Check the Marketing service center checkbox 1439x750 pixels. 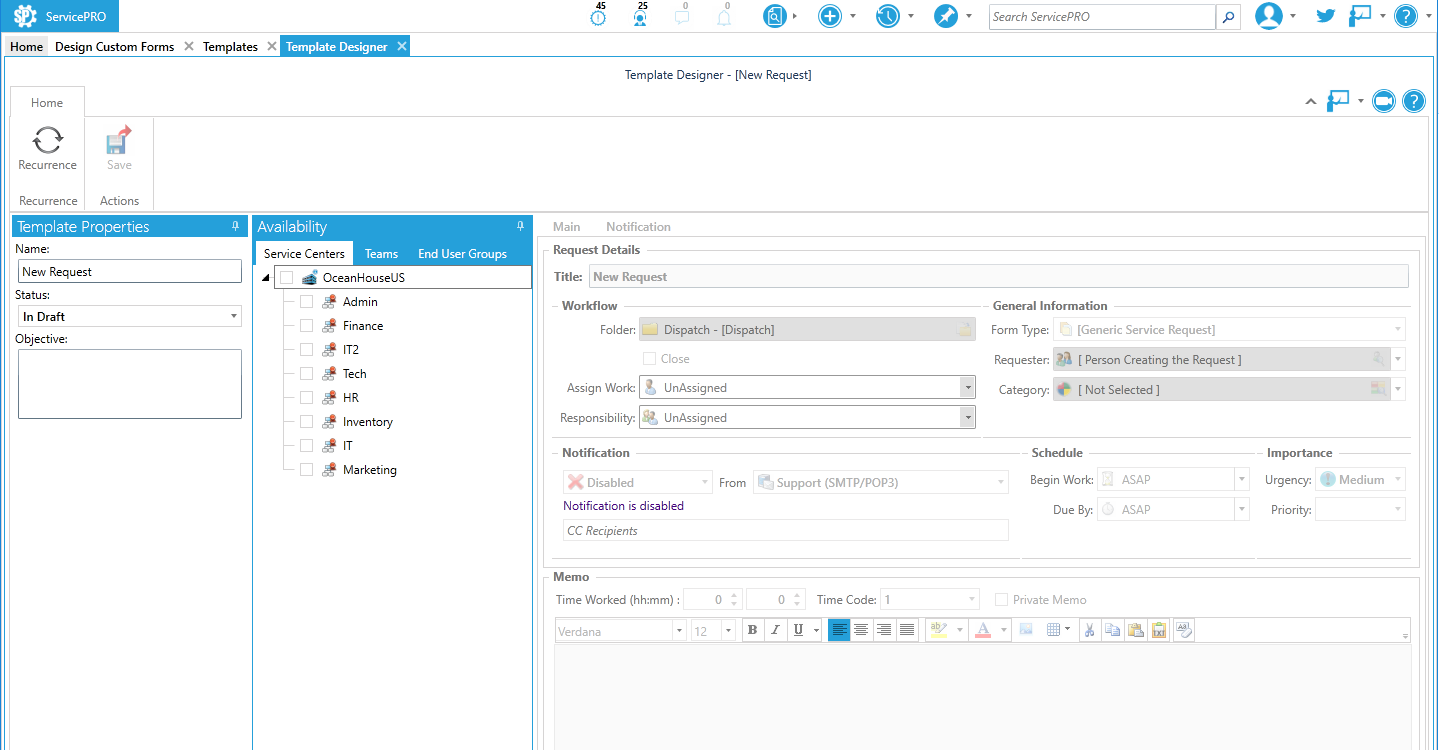point(307,470)
